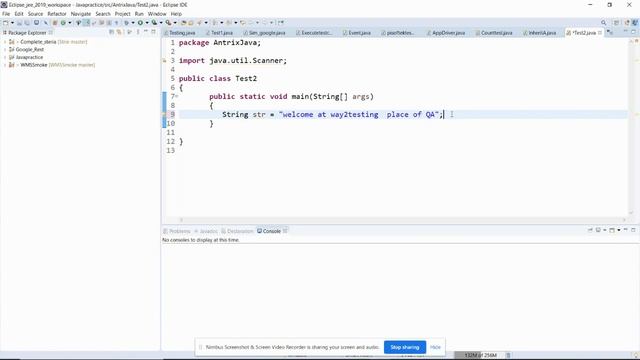The width and height of the screenshot is (640, 360).
Task: Open the Run configurations dropdown arrow
Action: pos(147,23)
